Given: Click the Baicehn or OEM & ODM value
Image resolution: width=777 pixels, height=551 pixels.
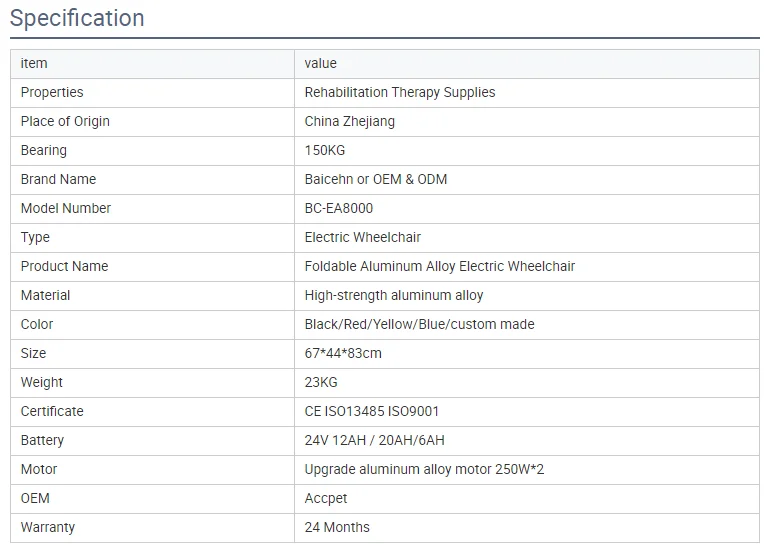Looking at the screenshot, I should click(x=375, y=179).
